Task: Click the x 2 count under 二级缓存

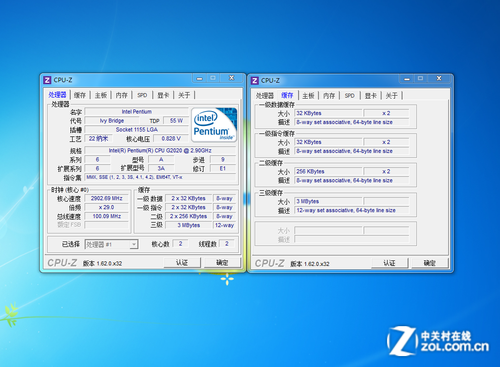Action: tap(386, 172)
